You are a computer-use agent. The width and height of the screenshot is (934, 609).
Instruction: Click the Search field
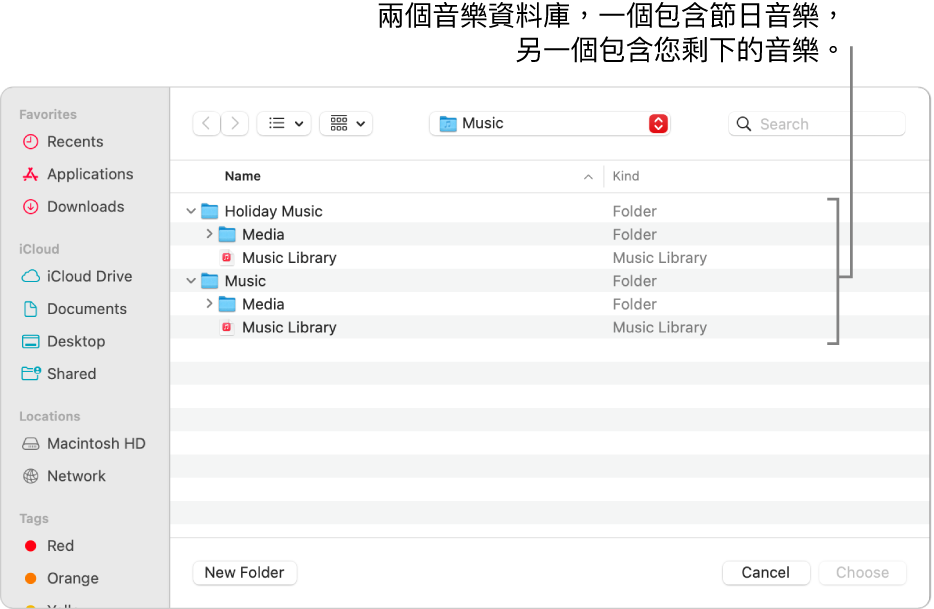click(x=817, y=124)
